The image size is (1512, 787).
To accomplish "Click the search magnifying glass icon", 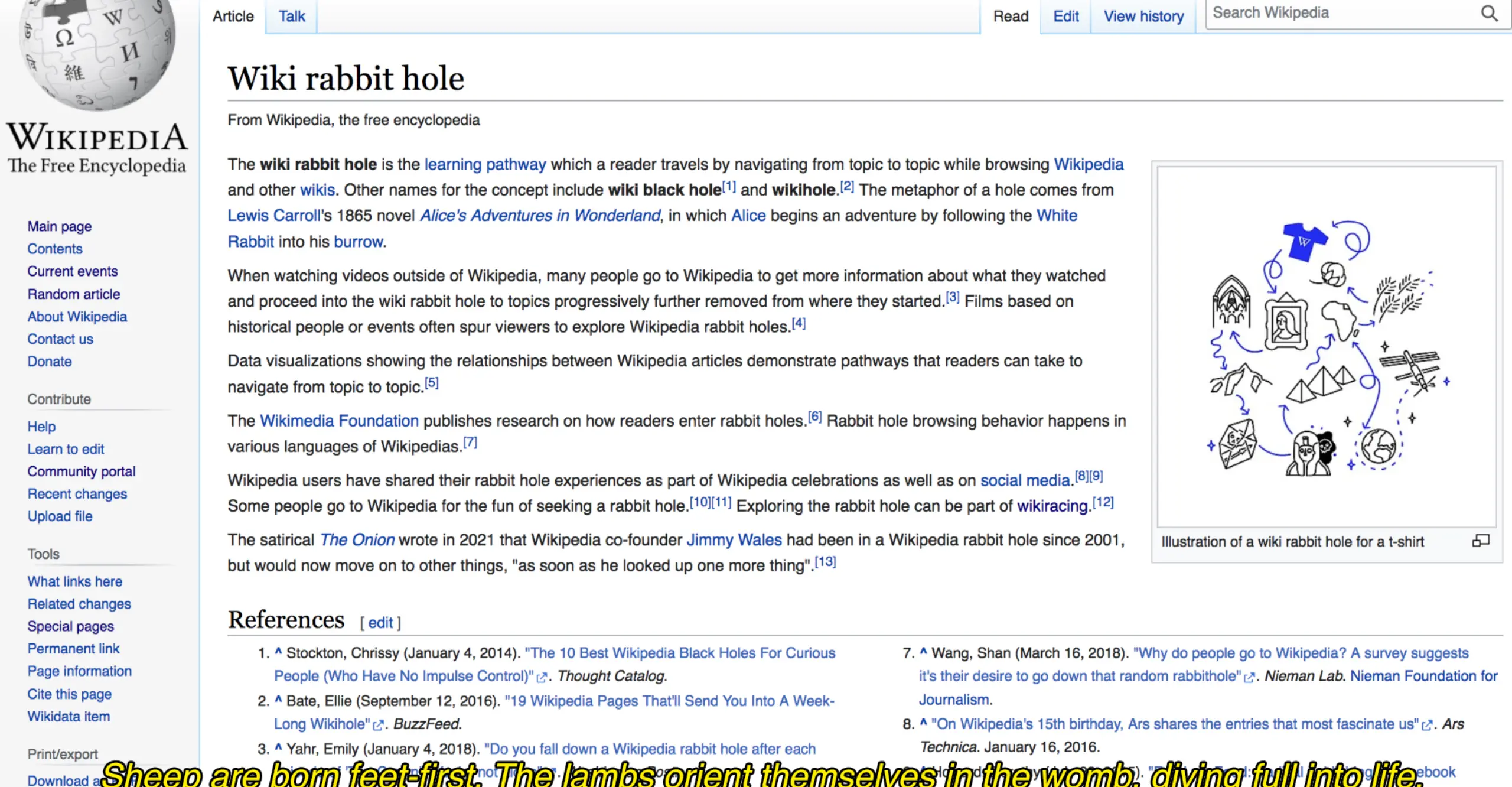I will (x=1490, y=13).
